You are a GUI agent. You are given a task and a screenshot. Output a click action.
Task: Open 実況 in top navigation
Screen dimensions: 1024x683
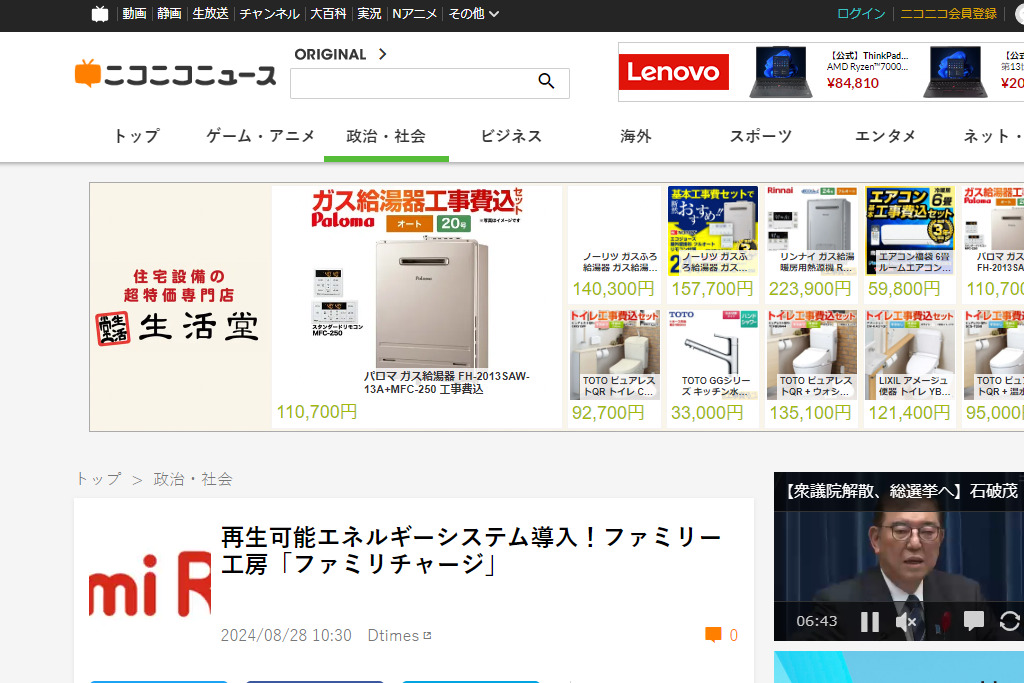tap(369, 14)
